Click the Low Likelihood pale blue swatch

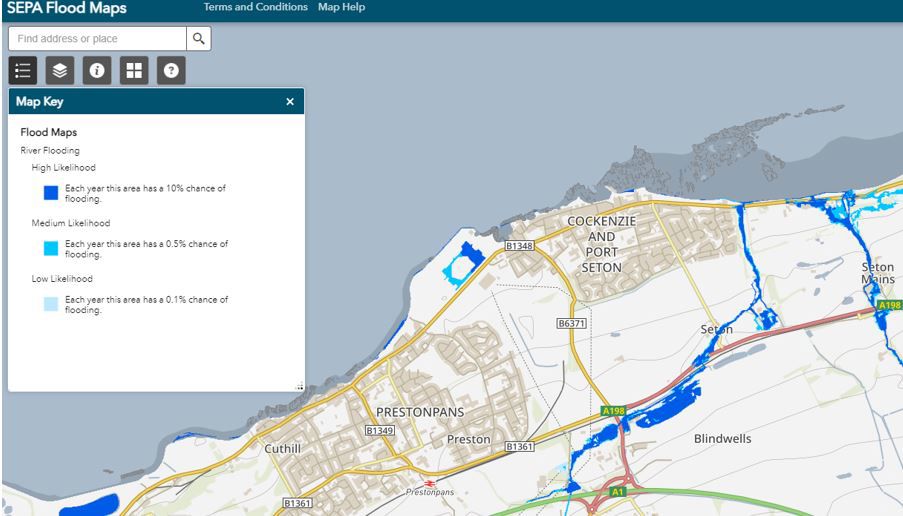point(50,304)
